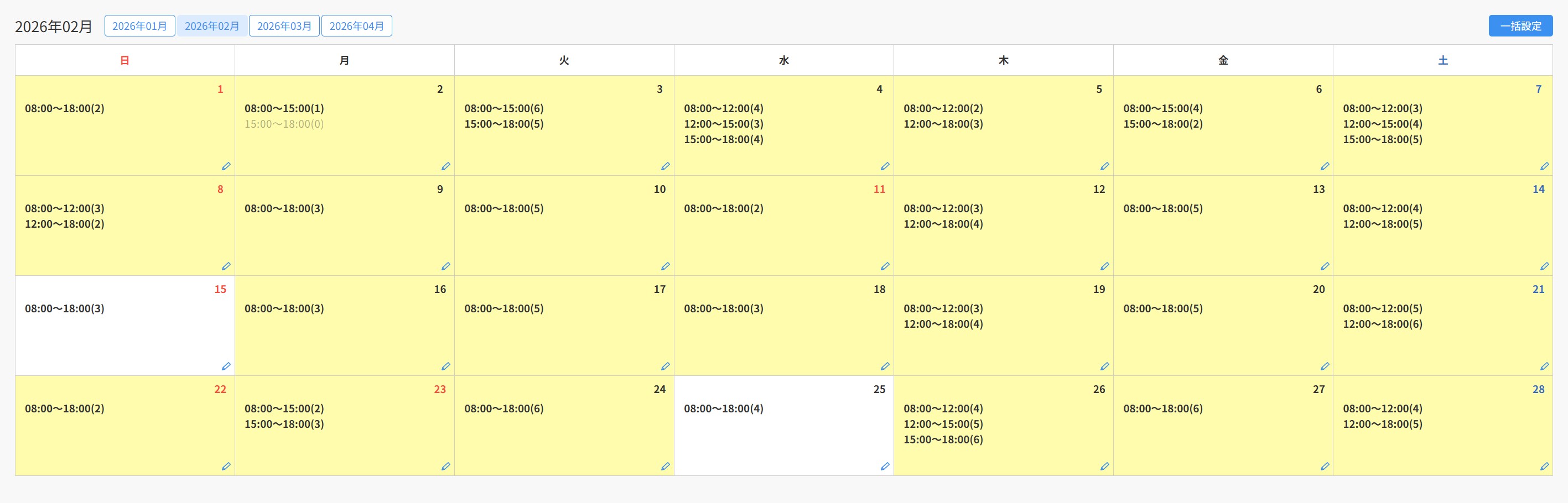Select the current 2026年02月 tab
1568x503 pixels.
point(212,26)
